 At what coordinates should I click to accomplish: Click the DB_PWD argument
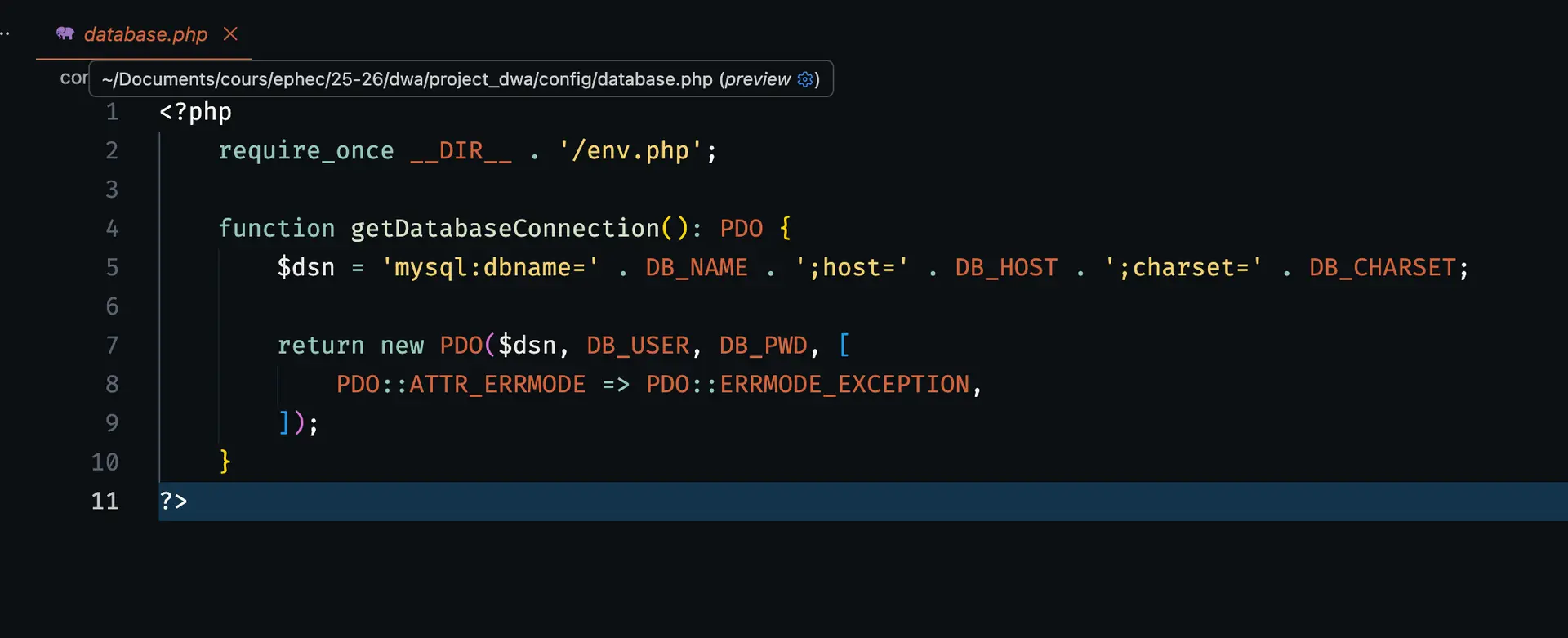pos(763,346)
